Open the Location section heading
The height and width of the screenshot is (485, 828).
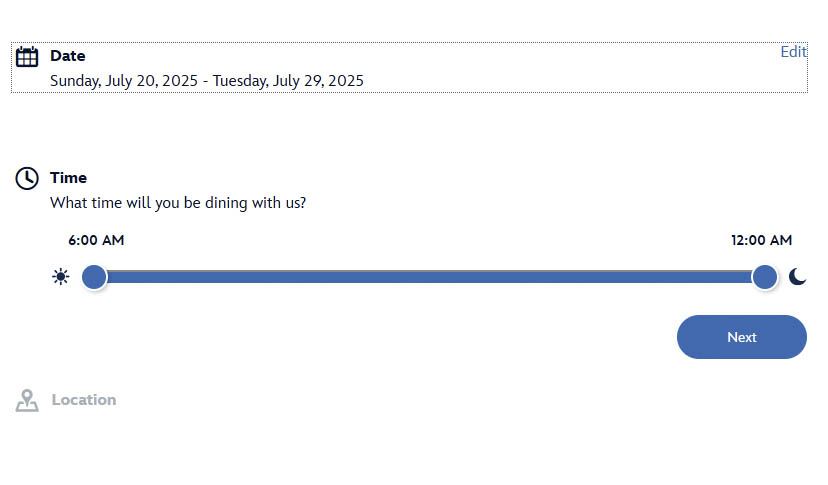(84, 400)
